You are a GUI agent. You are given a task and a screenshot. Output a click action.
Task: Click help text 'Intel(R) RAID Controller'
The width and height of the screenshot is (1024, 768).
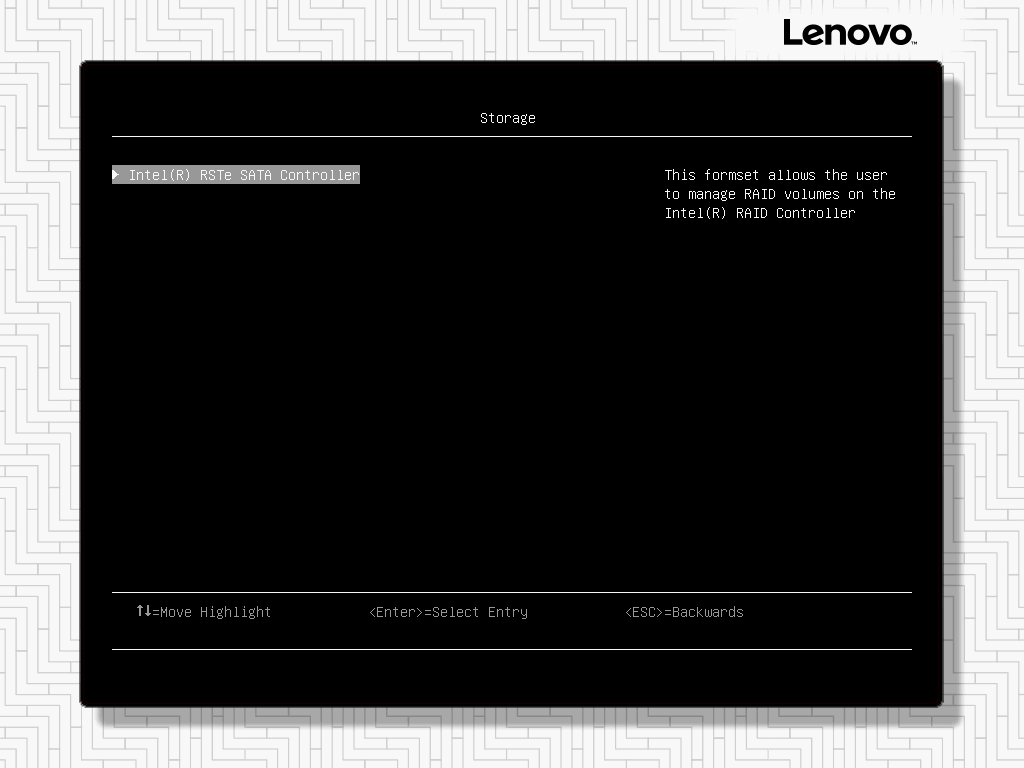tap(760, 213)
